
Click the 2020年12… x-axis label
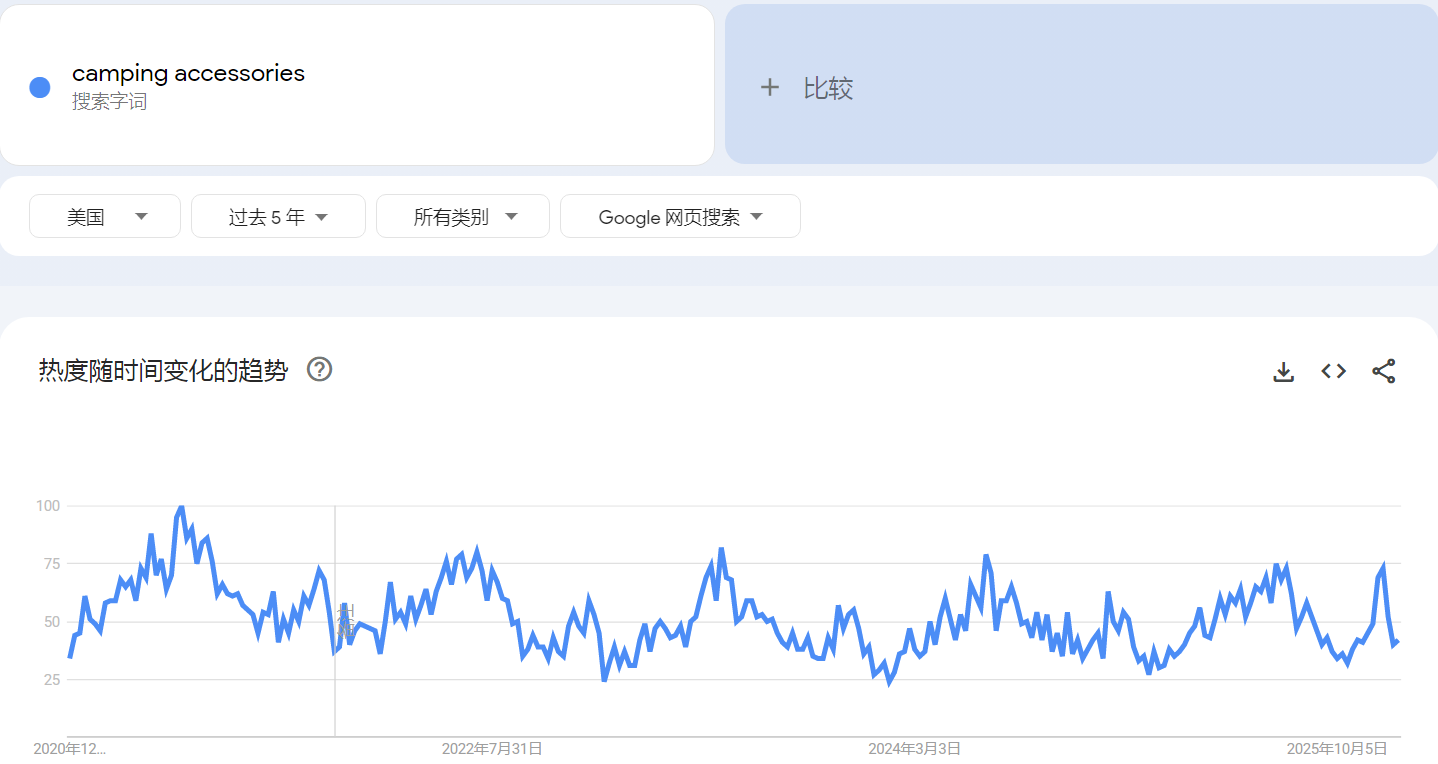70,748
